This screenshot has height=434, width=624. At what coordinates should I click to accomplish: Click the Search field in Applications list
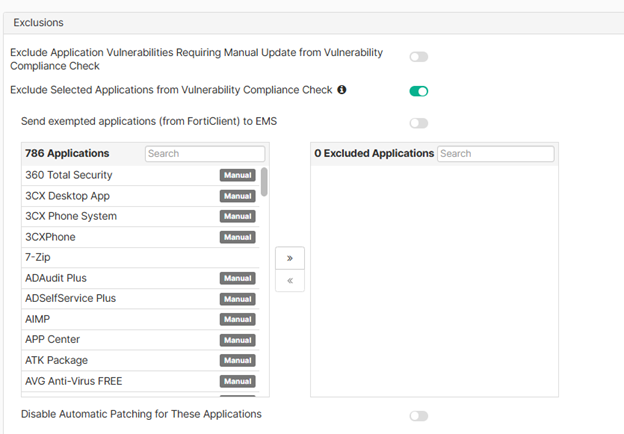205,154
